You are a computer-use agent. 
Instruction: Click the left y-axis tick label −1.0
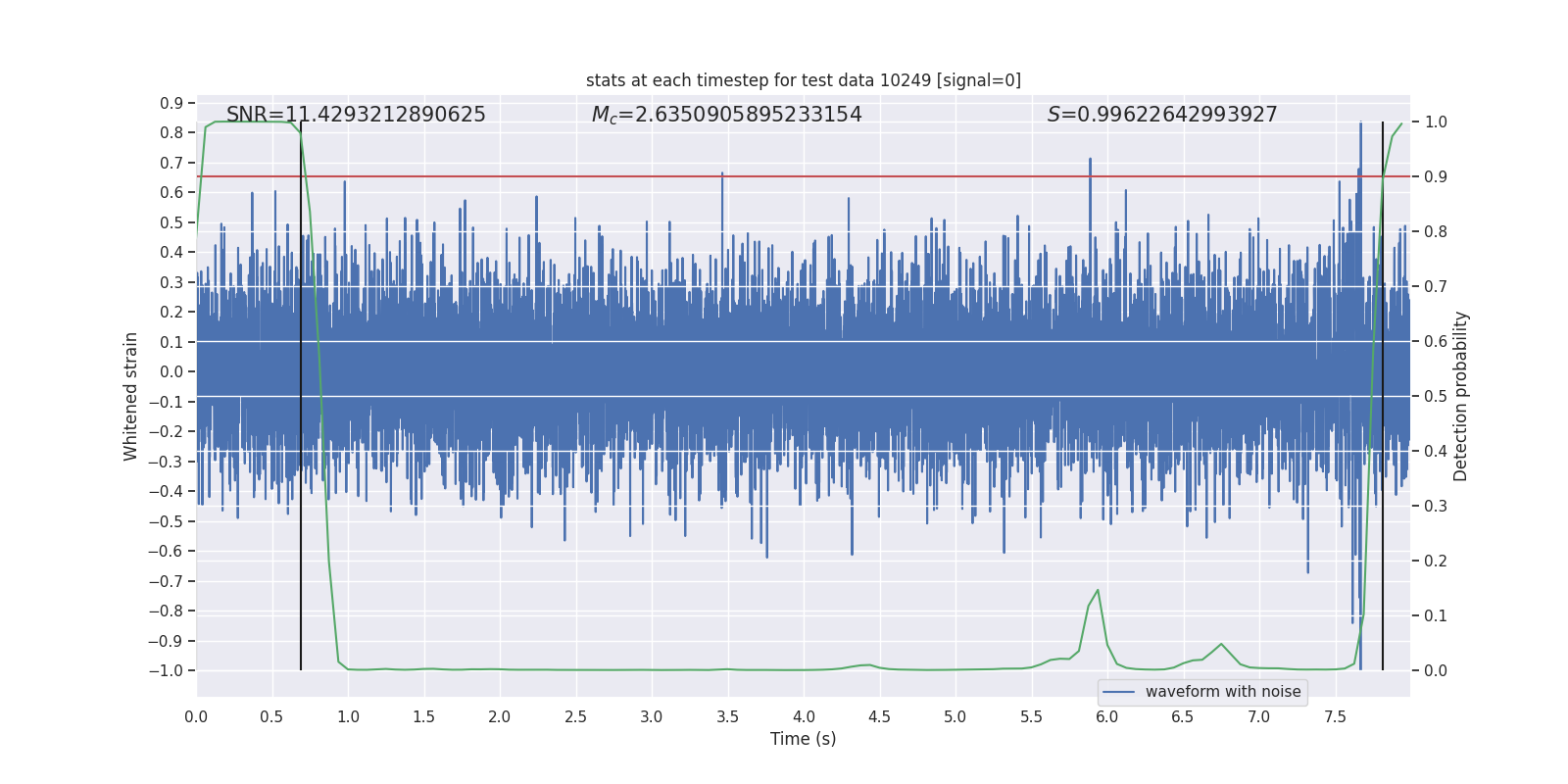tap(166, 670)
